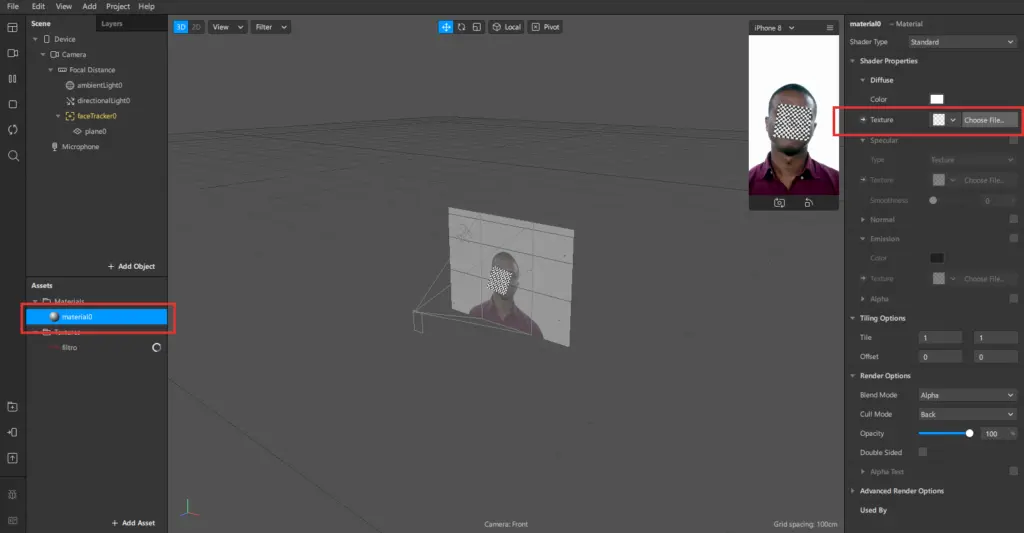Select faceTracker0 in the scene tree

point(98,116)
